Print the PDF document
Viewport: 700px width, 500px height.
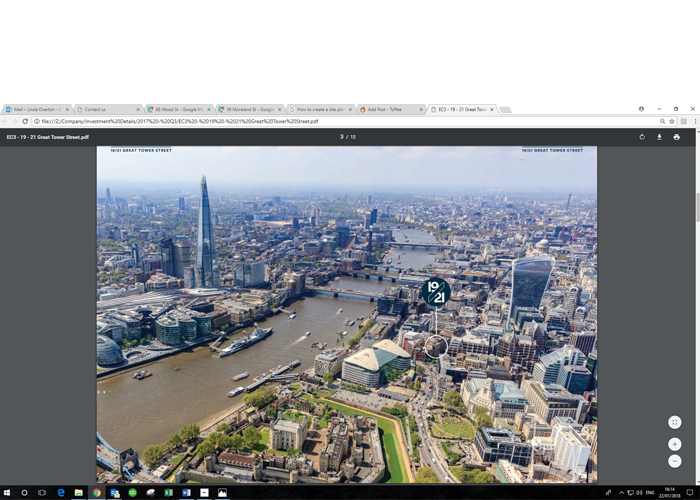click(677, 137)
